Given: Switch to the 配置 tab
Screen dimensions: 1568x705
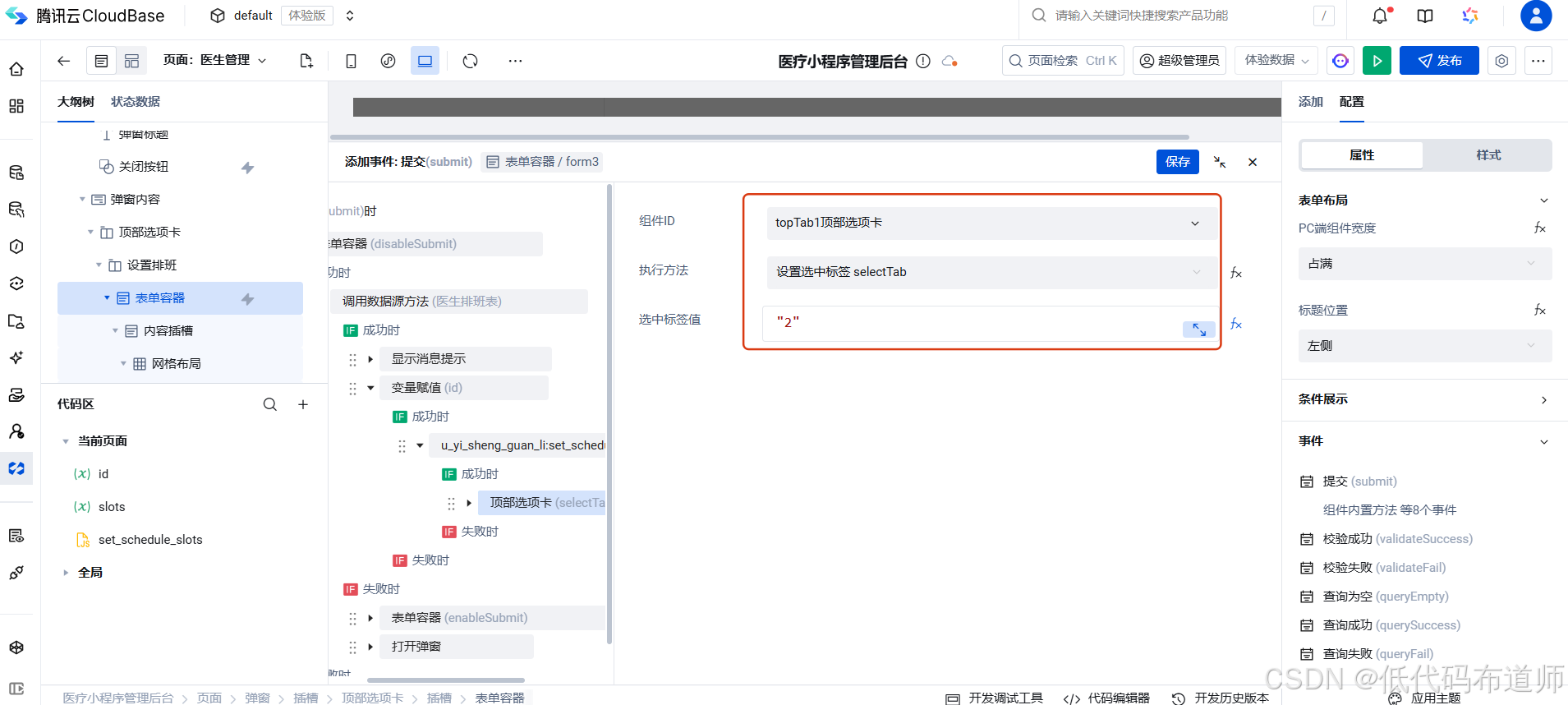Looking at the screenshot, I should [x=1352, y=102].
